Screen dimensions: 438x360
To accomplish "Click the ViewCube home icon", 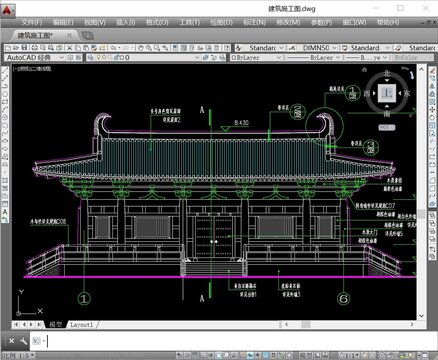I will point(364,69).
